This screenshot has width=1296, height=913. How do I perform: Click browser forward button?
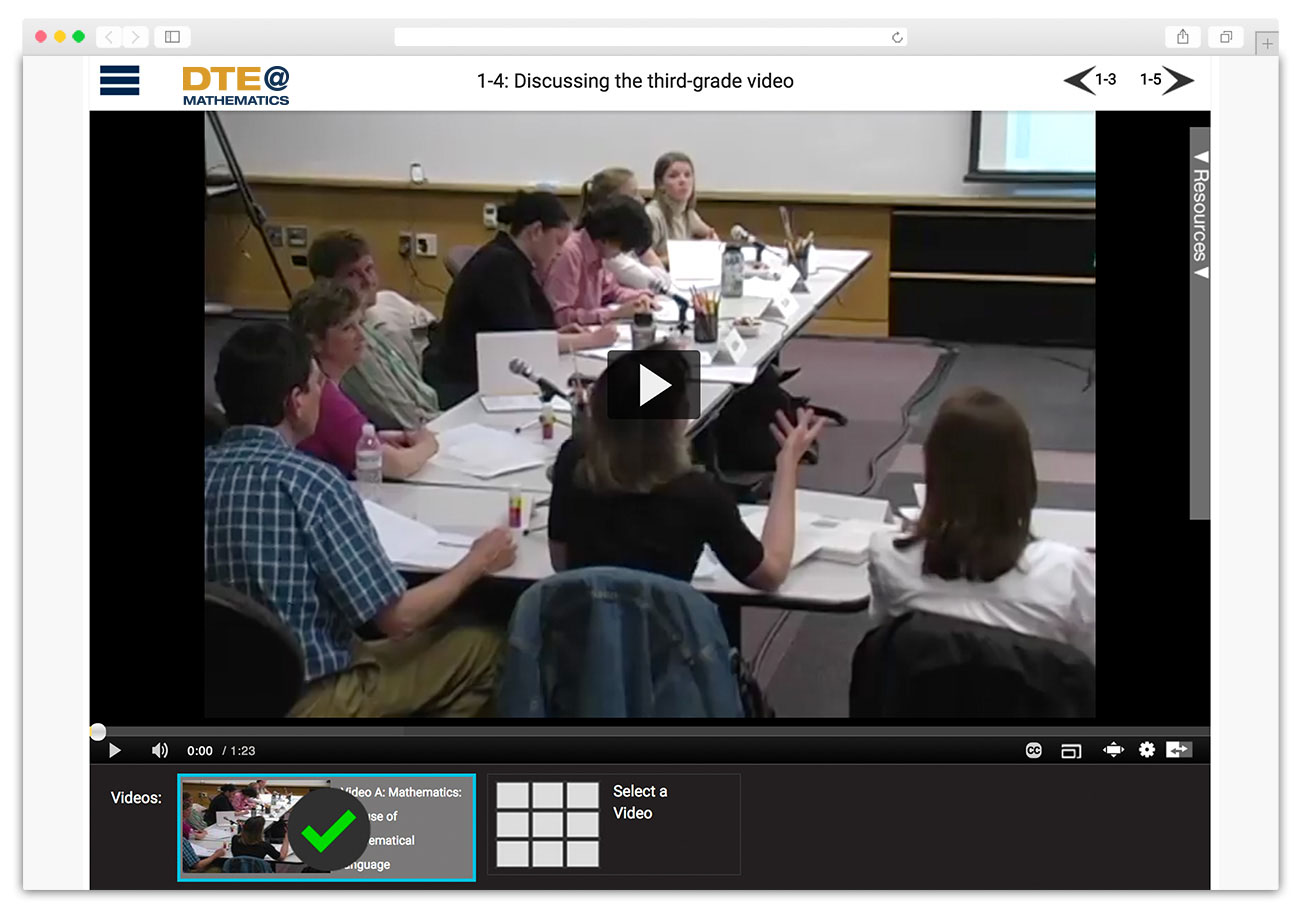135,37
